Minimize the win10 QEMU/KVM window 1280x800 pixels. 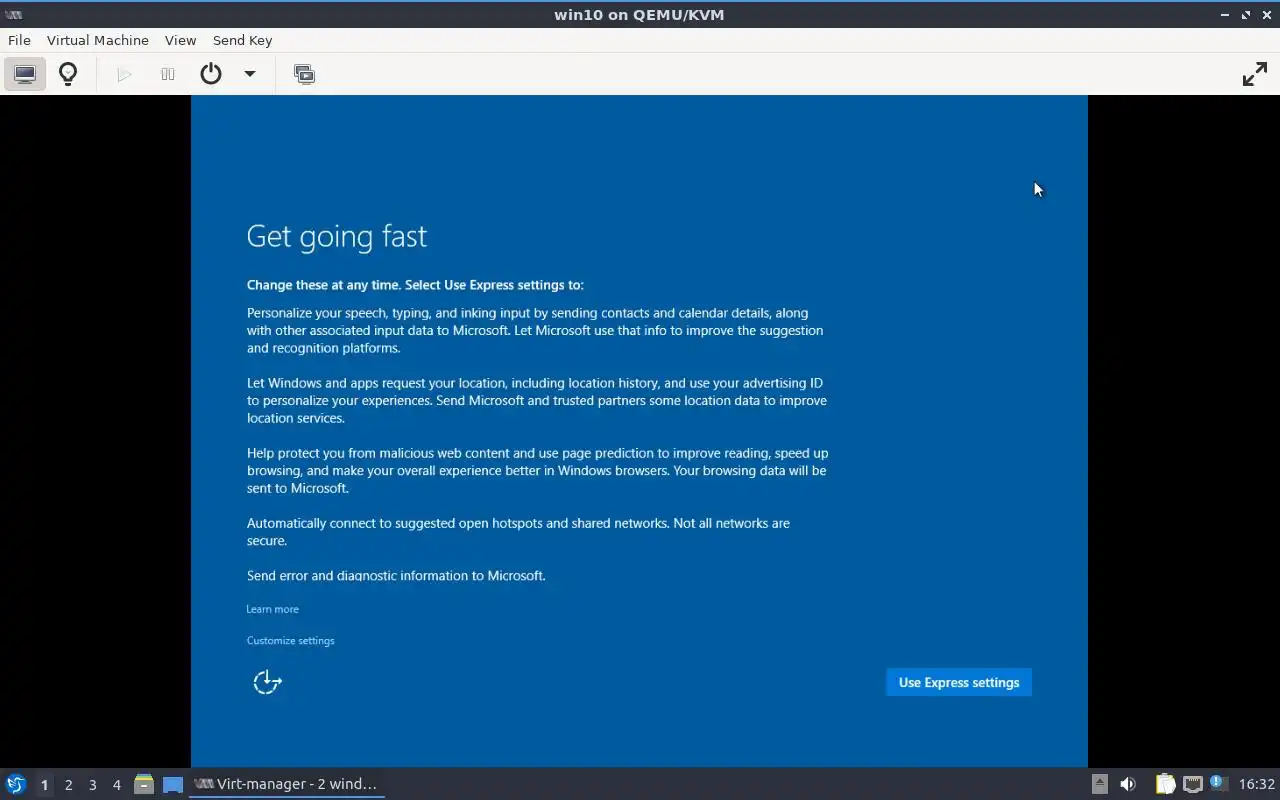(1225, 15)
